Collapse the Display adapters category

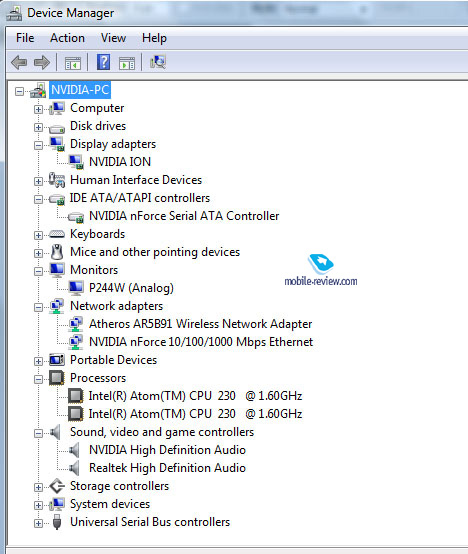click(38, 145)
